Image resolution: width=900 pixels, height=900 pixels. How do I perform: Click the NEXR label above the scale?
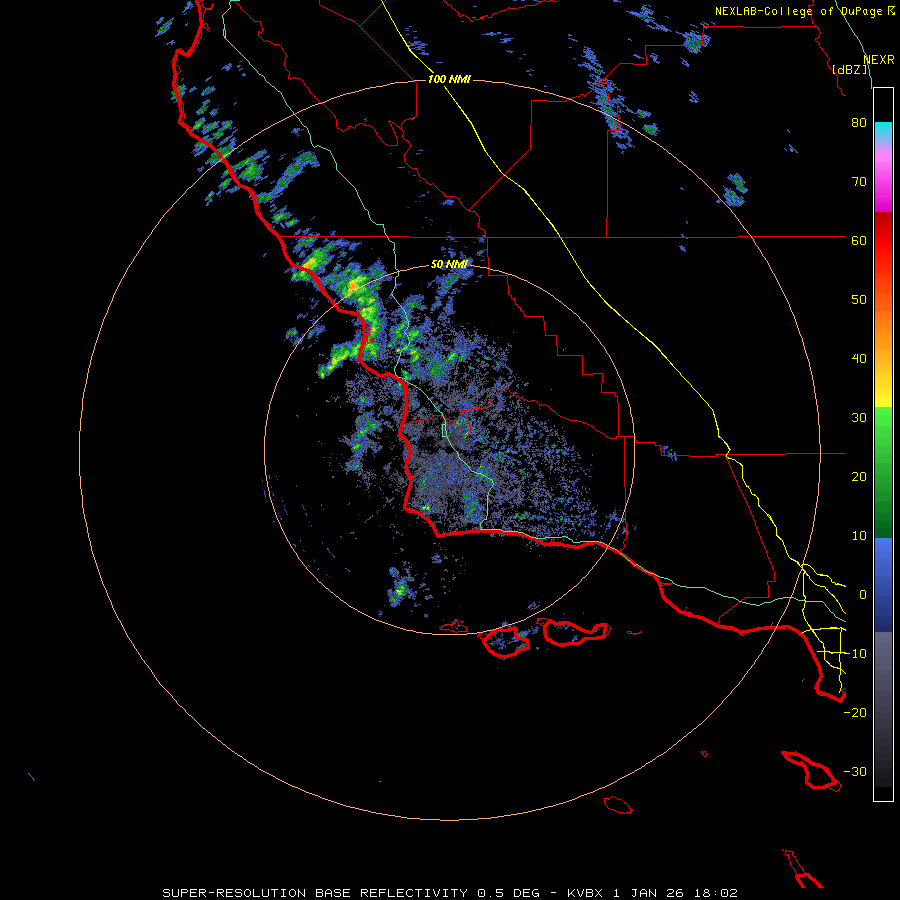(x=879, y=60)
